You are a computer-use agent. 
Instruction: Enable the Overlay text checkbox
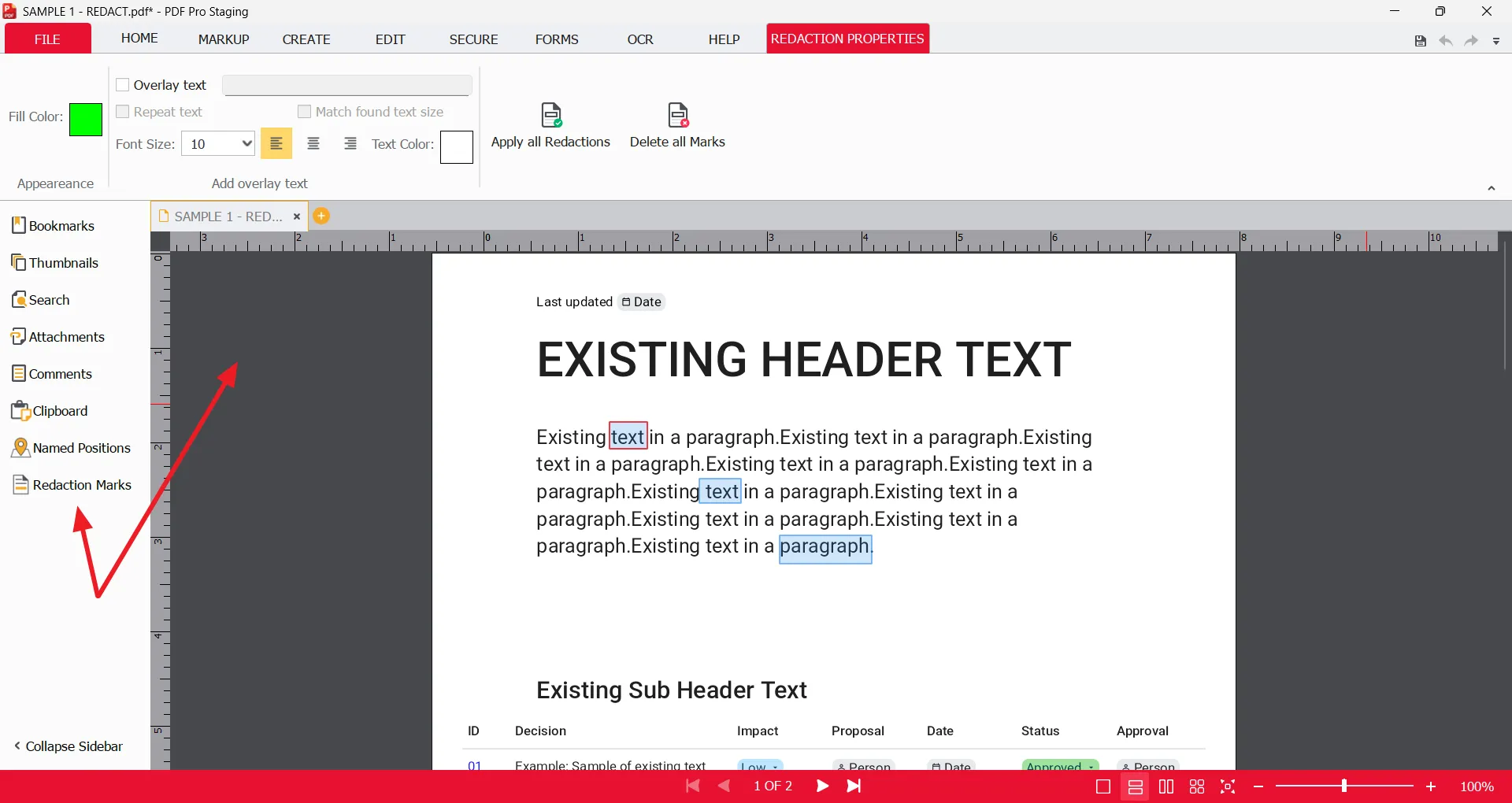tap(123, 85)
